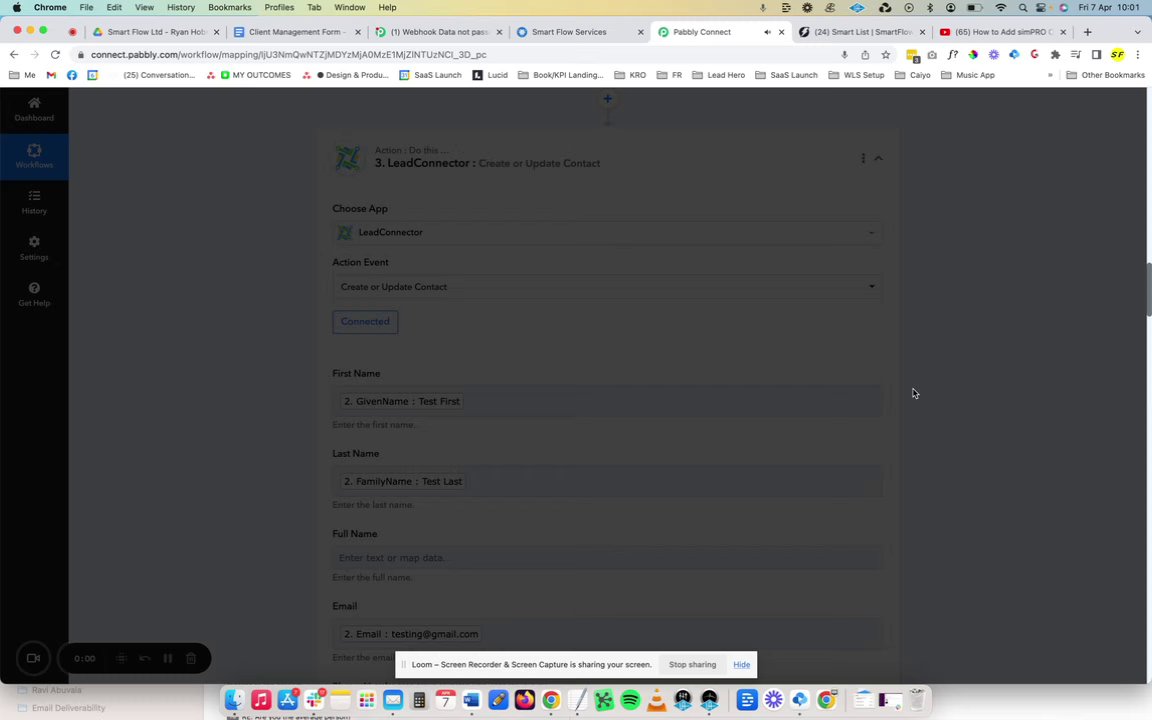The width and height of the screenshot is (1152, 720).
Task: Click the address bar URL
Action: [289, 54]
